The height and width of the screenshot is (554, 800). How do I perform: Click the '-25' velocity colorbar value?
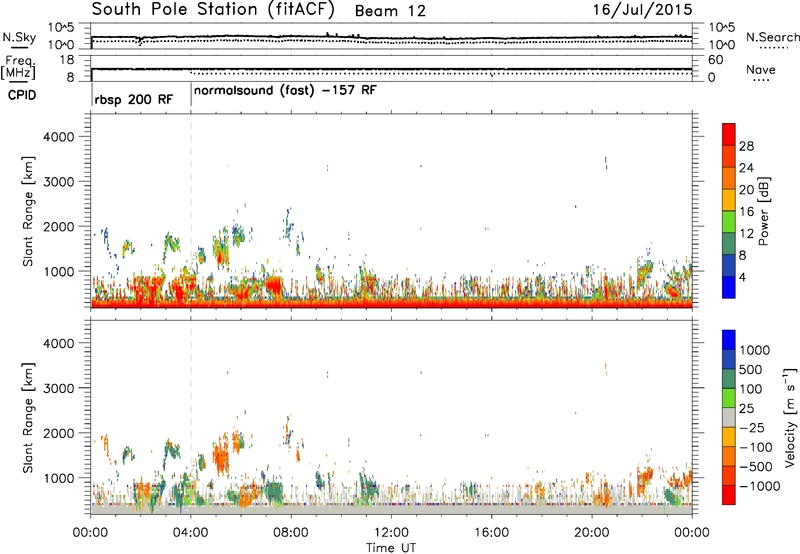pyautogui.click(x=753, y=427)
